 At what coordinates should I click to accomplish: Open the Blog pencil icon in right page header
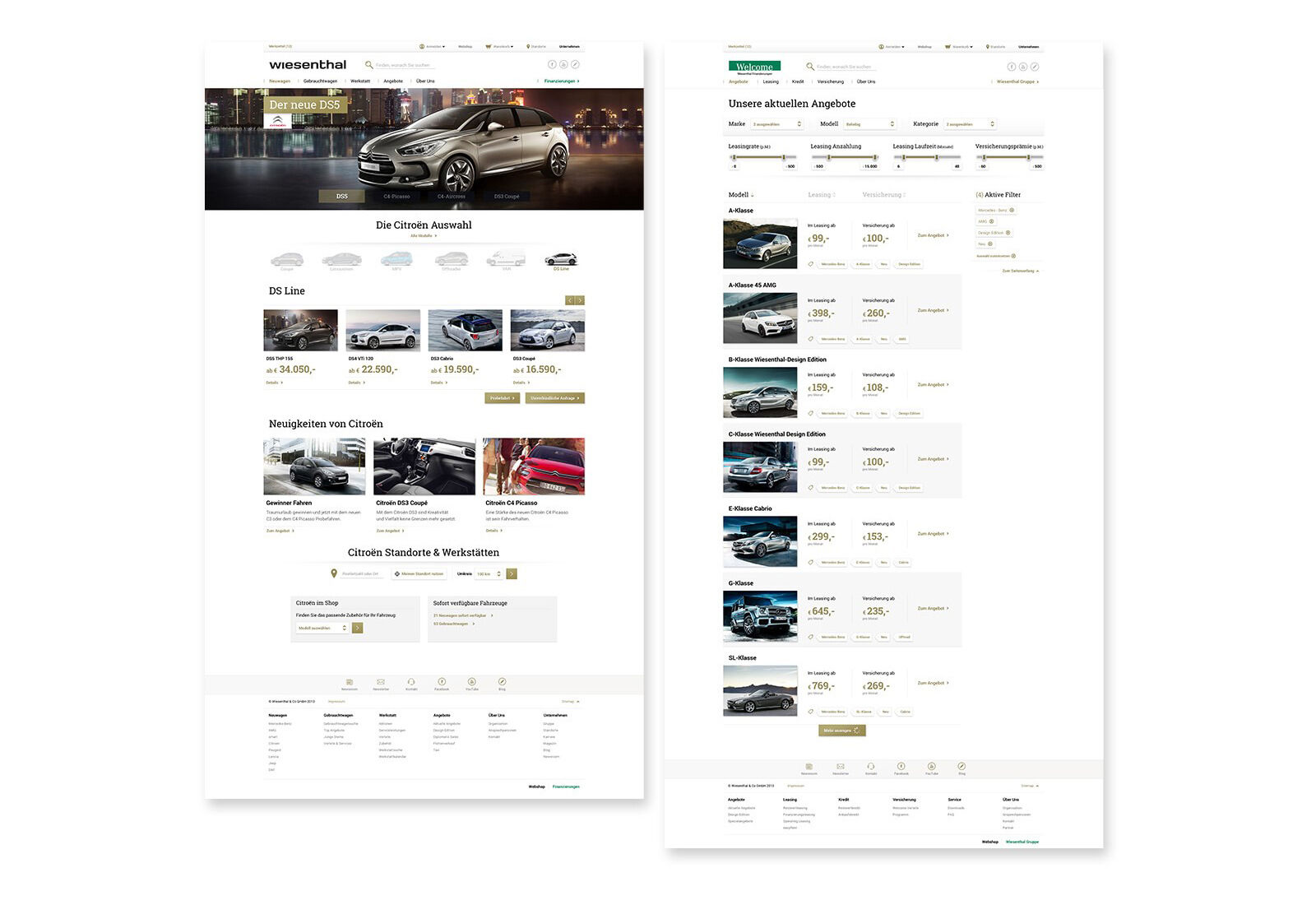point(1035,67)
